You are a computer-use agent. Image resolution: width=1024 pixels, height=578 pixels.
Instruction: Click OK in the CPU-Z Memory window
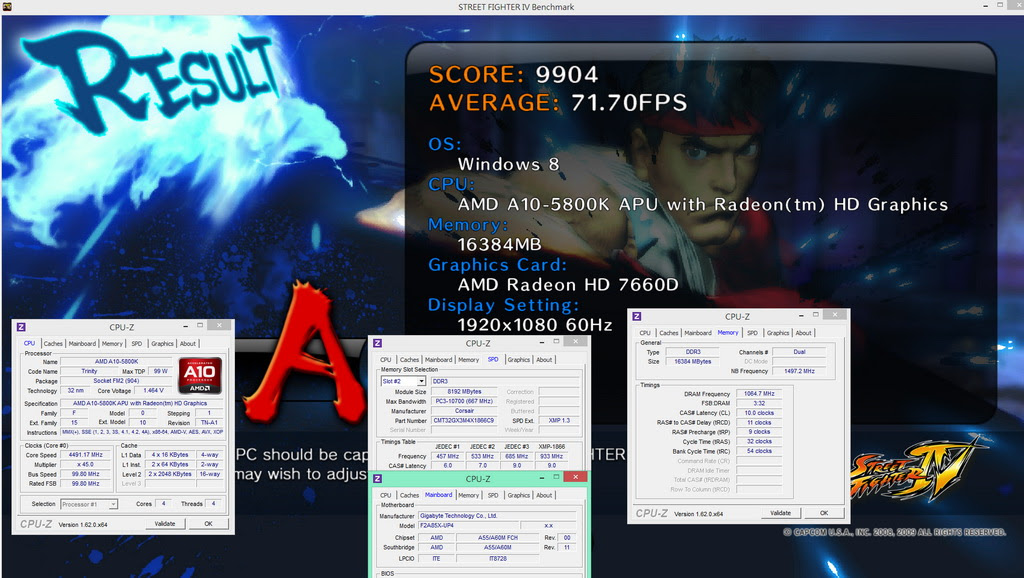coord(824,513)
